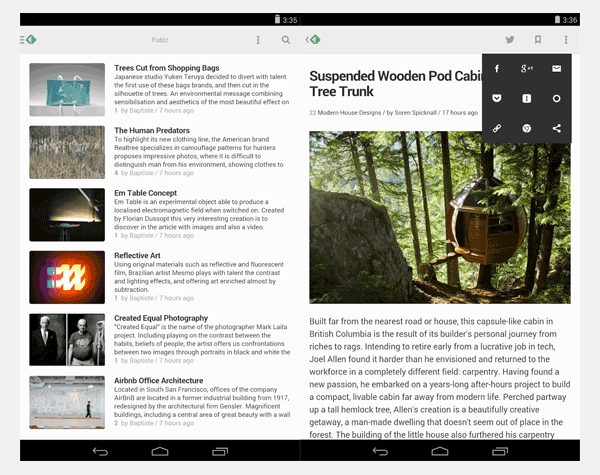Copy article link using chain icon
This screenshot has width=600, height=475.
coord(497,129)
